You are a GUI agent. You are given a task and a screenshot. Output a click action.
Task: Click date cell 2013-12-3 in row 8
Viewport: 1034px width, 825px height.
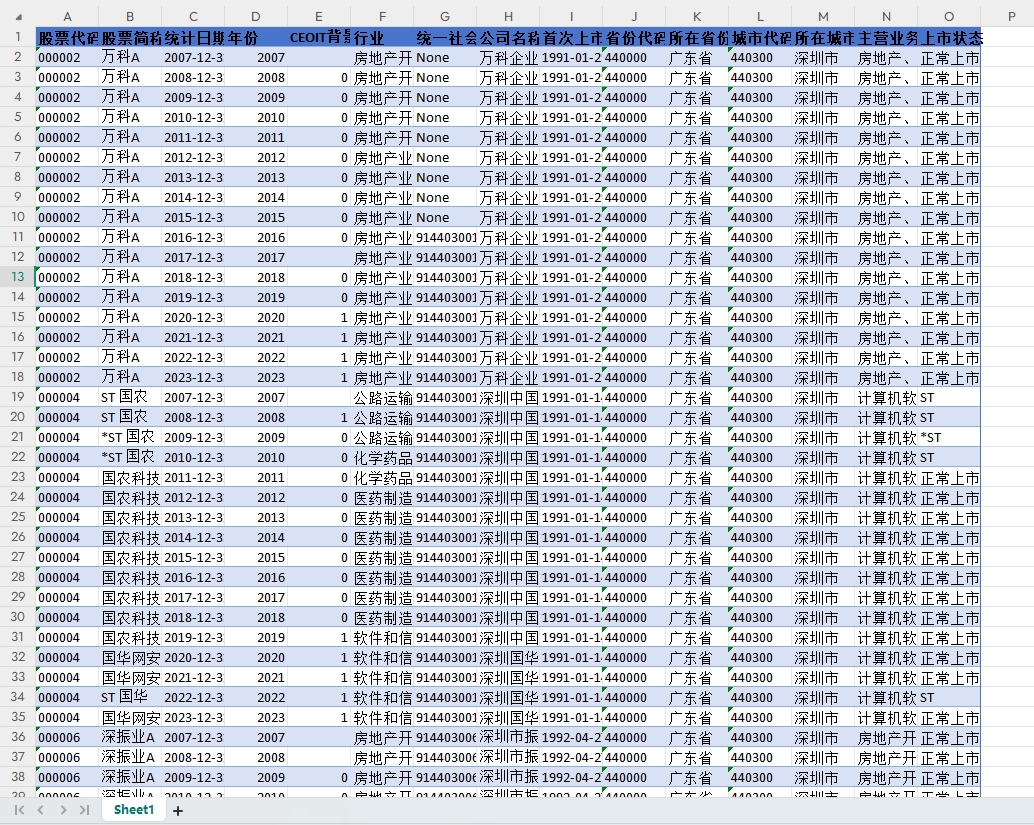point(193,177)
